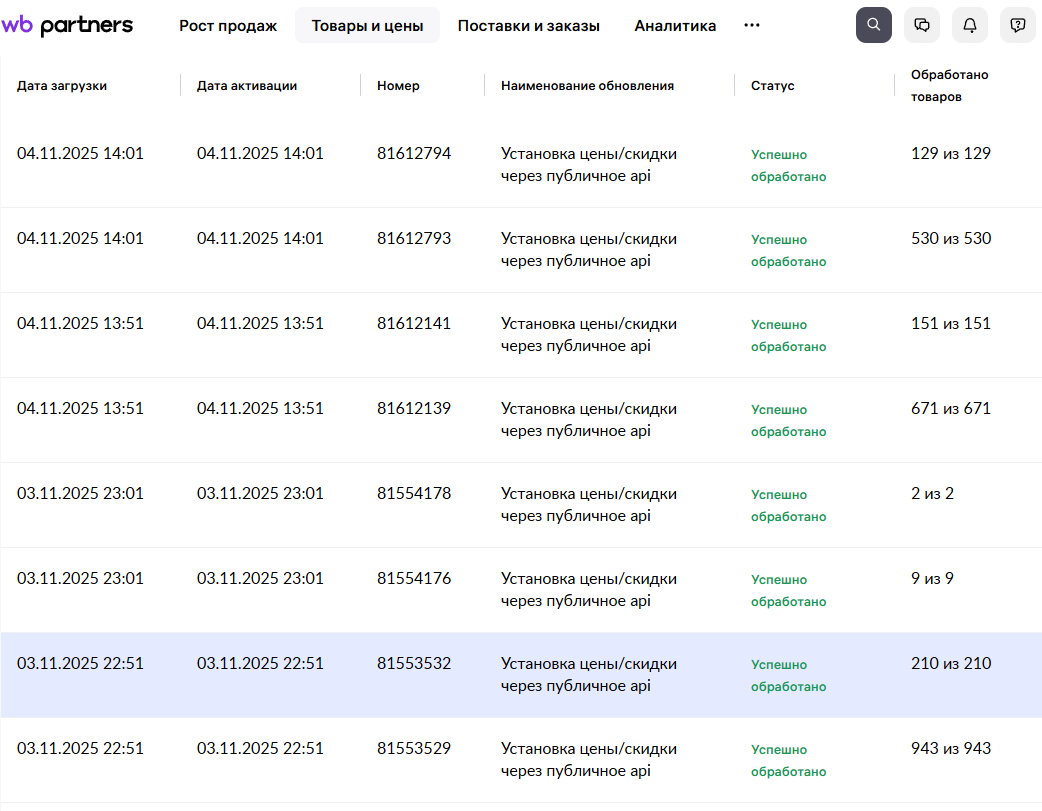Select row with number 81612794
Screen dimensions: 1042x811
tap(414, 154)
